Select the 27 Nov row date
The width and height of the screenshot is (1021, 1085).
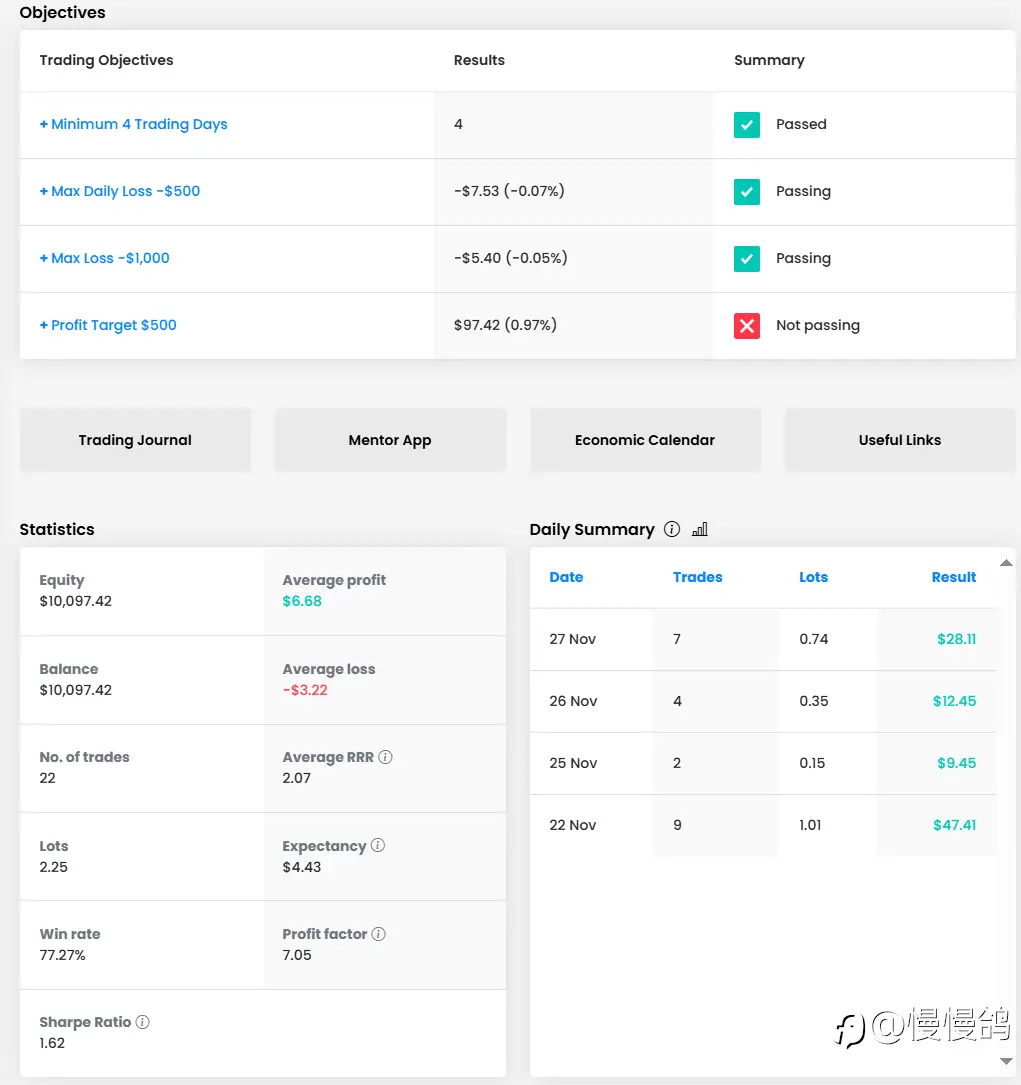coord(573,639)
